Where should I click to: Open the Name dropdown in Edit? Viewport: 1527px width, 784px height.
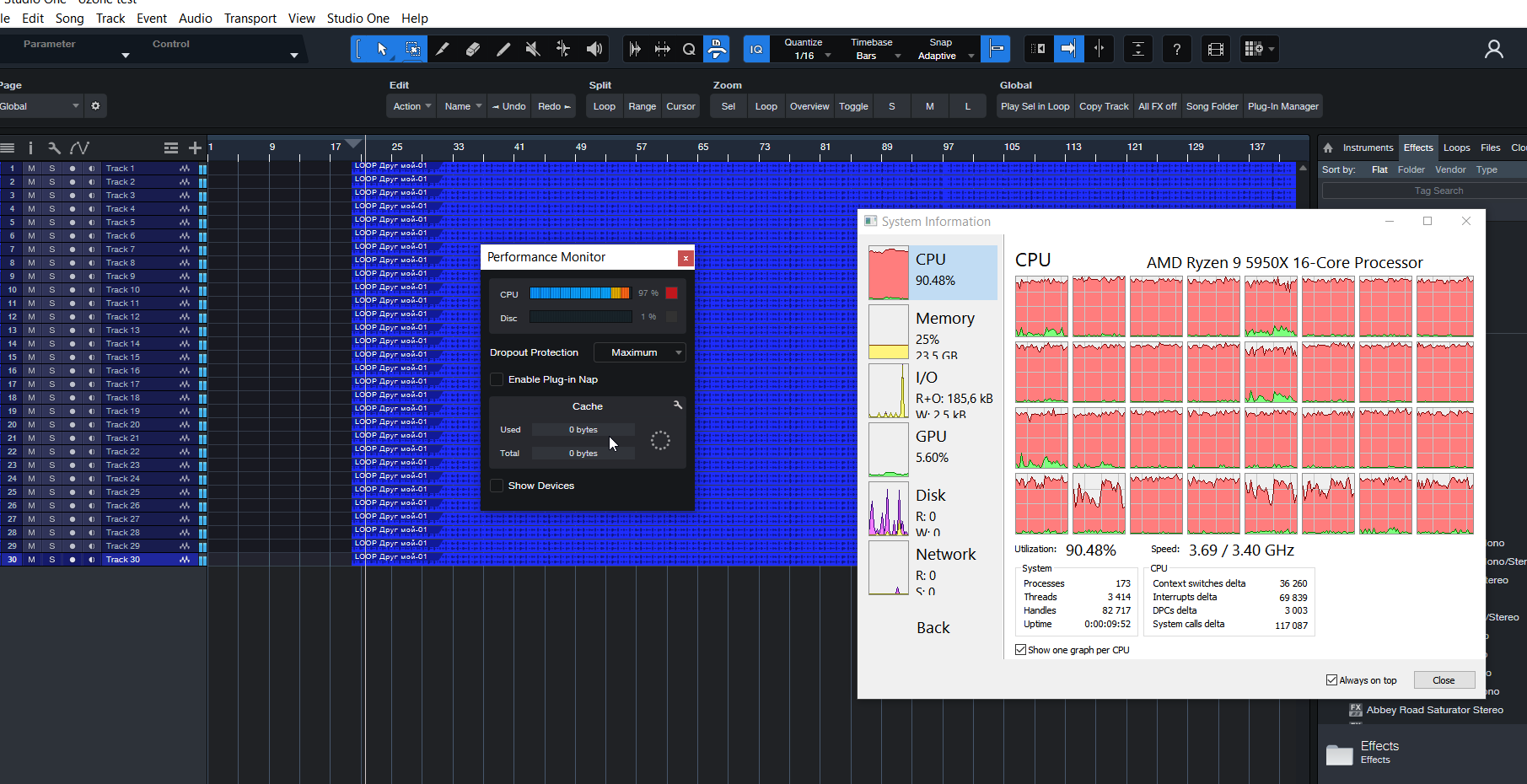pos(463,106)
